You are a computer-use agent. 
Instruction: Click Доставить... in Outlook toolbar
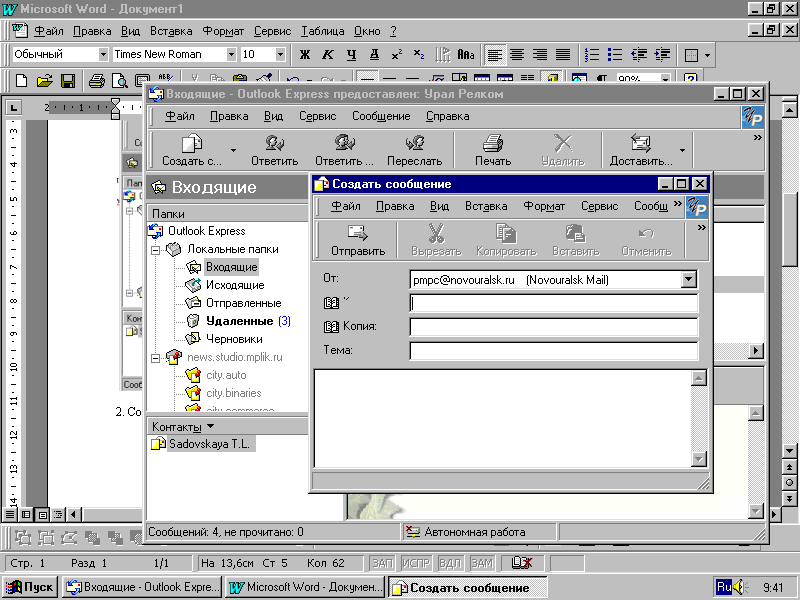point(641,150)
